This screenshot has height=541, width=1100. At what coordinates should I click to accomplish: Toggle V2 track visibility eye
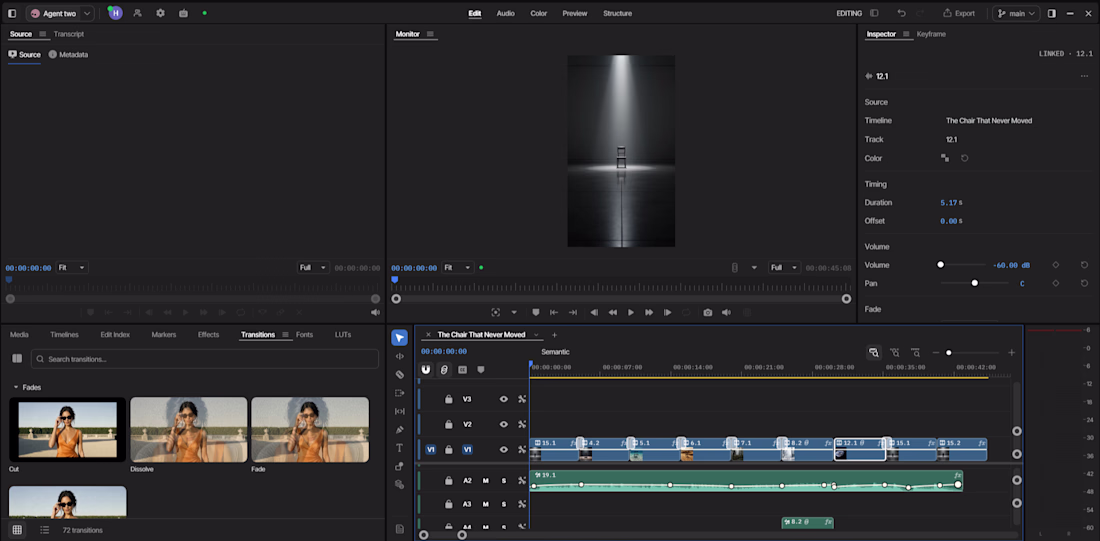[503, 425]
